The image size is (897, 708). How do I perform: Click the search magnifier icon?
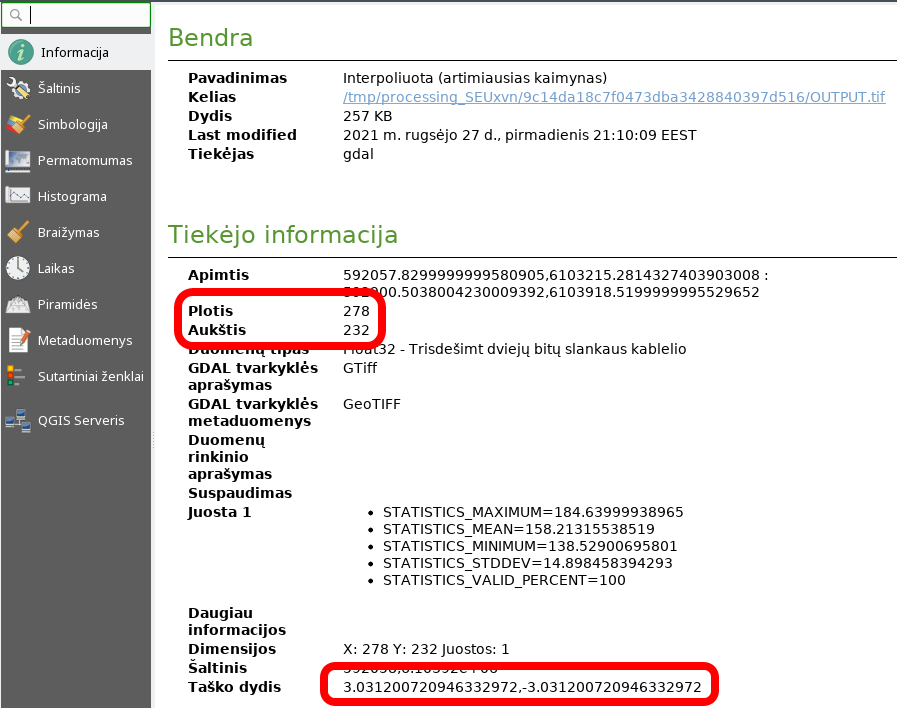pos(16,15)
